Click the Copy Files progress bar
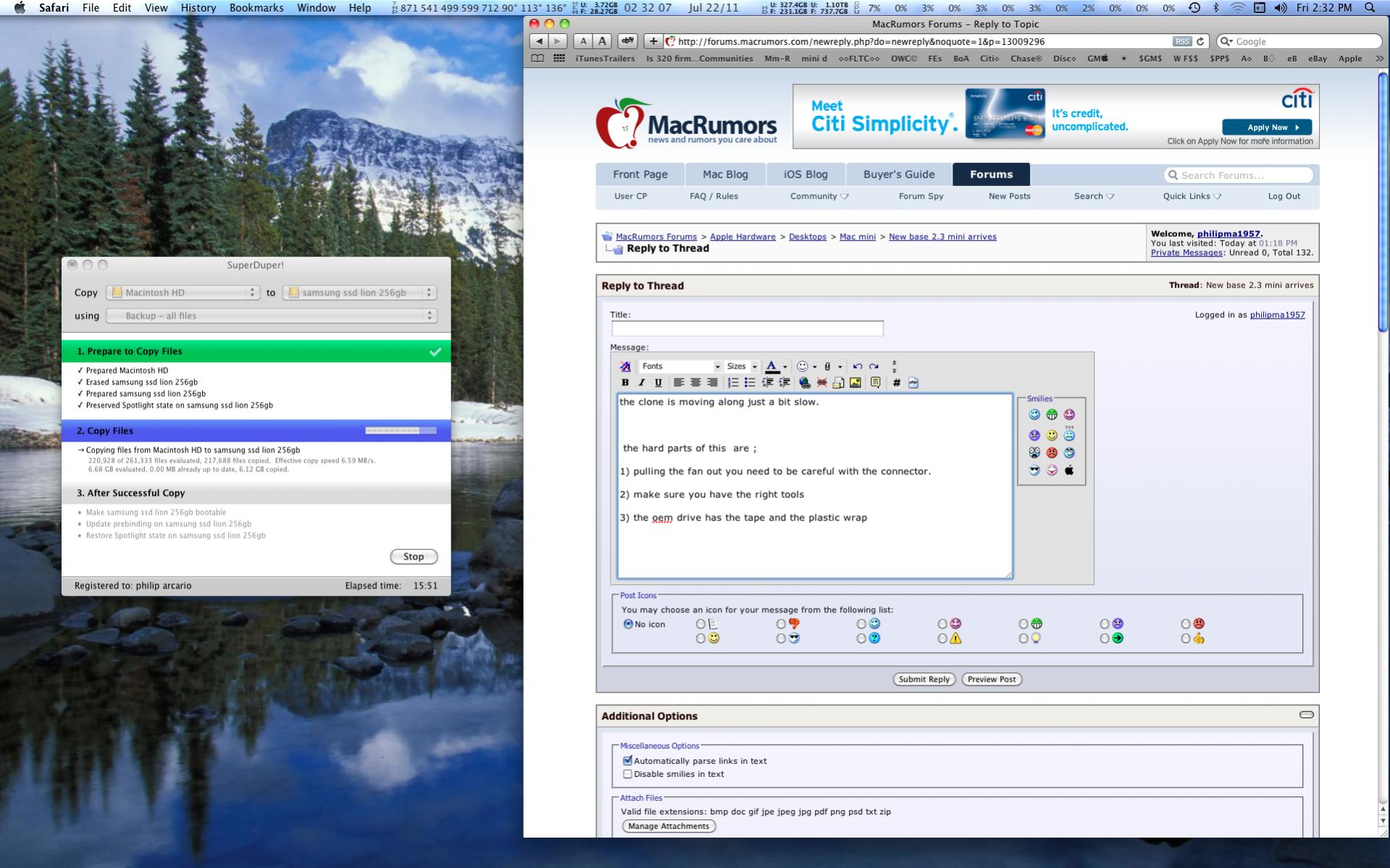This screenshot has width=1390, height=868. pos(401,431)
